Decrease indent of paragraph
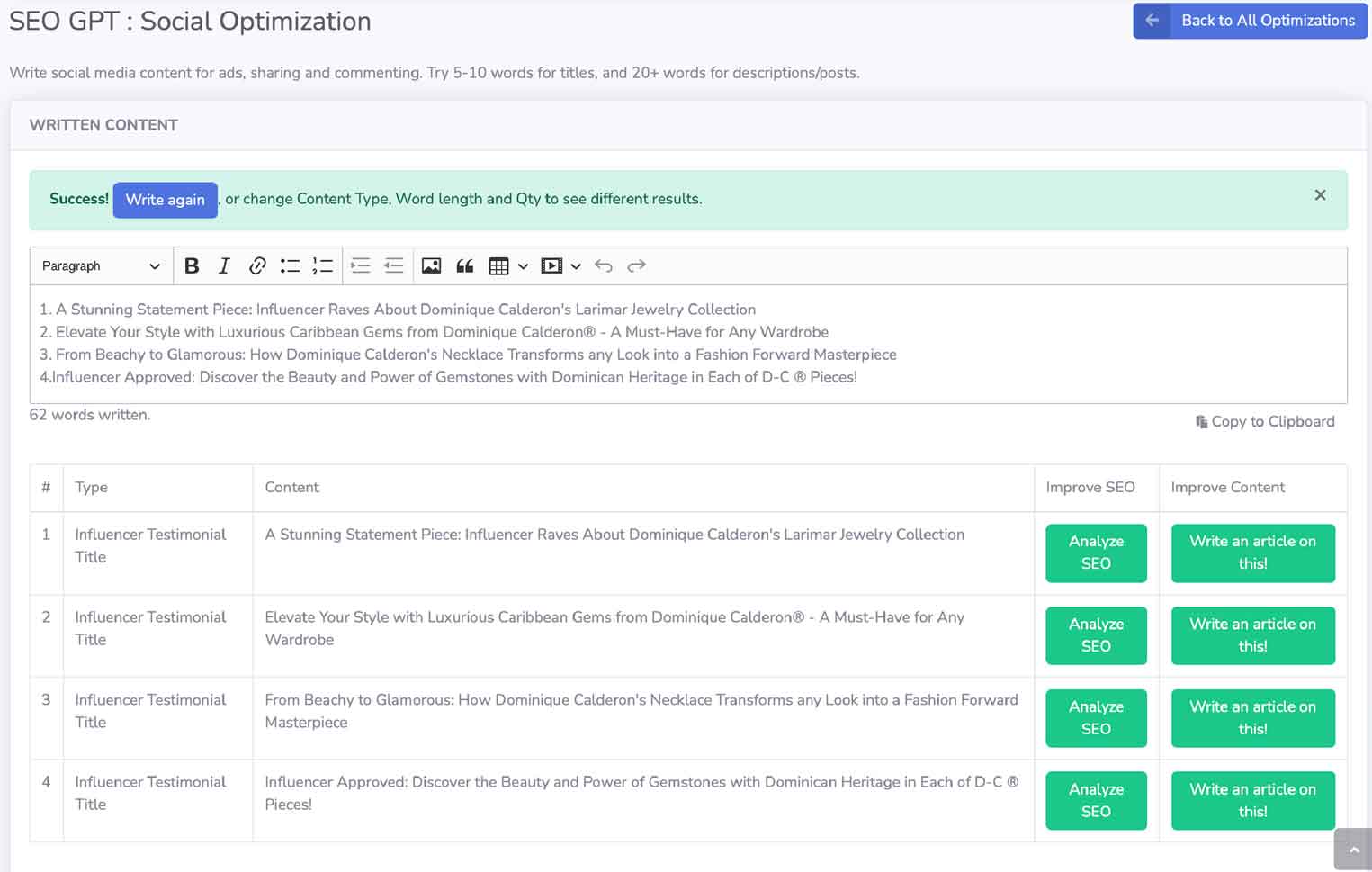 (394, 265)
